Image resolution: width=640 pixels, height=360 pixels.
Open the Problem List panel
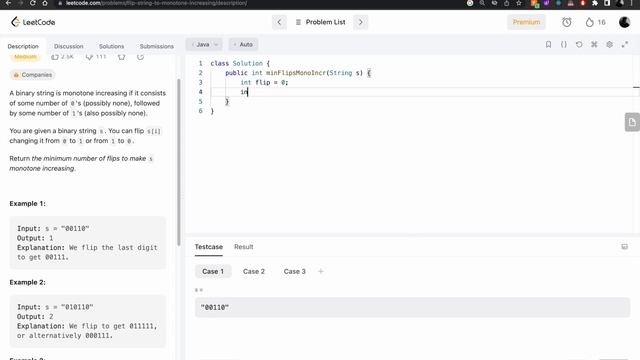(x=320, y=22)
